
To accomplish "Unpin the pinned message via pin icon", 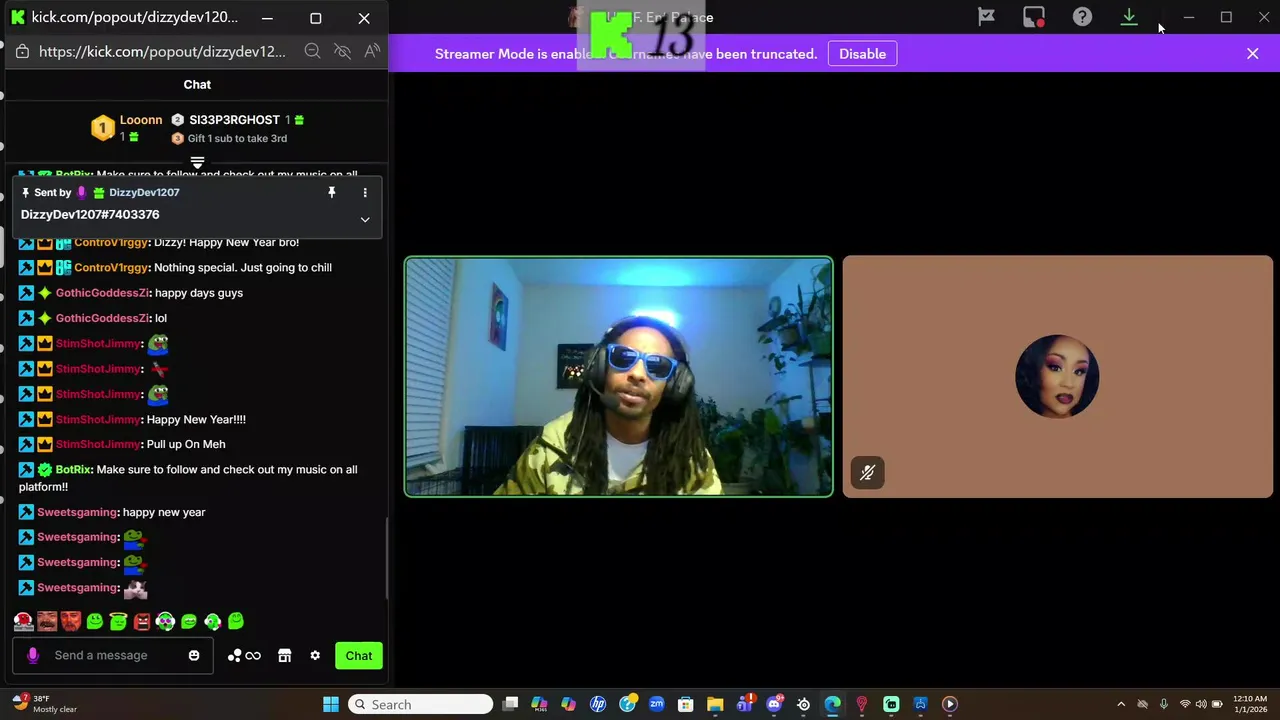I will (x=332, y=192).
